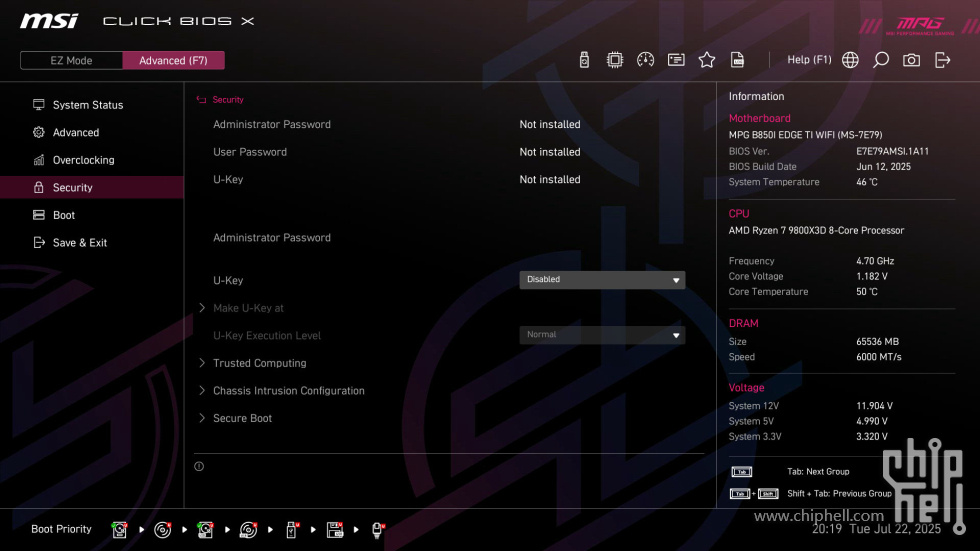The height and width of the screenshot is (551, 980).
Task: Click the 4.70 GHz frequency value
Action: click(x=875, y=261)
